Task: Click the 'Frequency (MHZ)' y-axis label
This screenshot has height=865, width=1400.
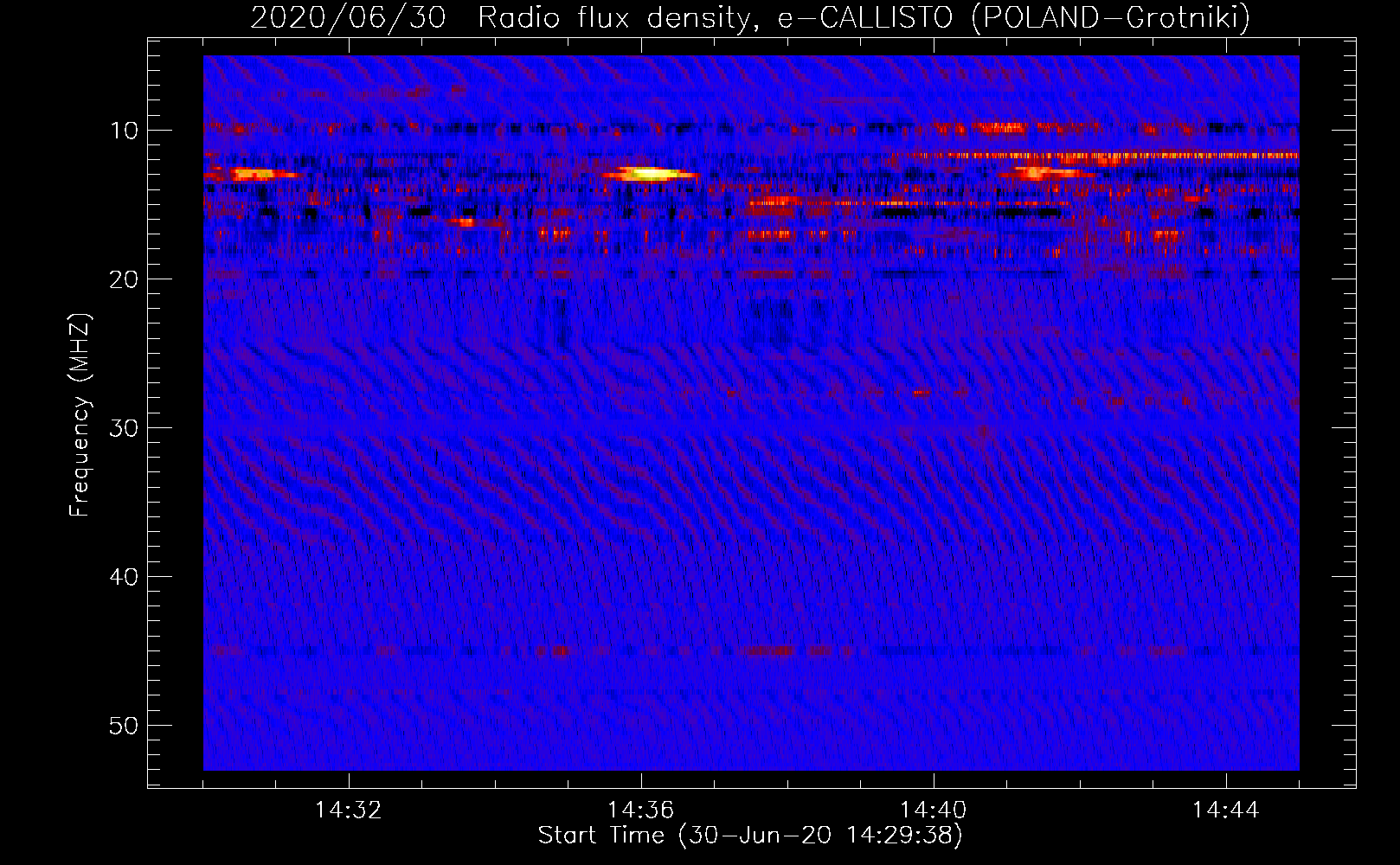Action: coord(79,415)
